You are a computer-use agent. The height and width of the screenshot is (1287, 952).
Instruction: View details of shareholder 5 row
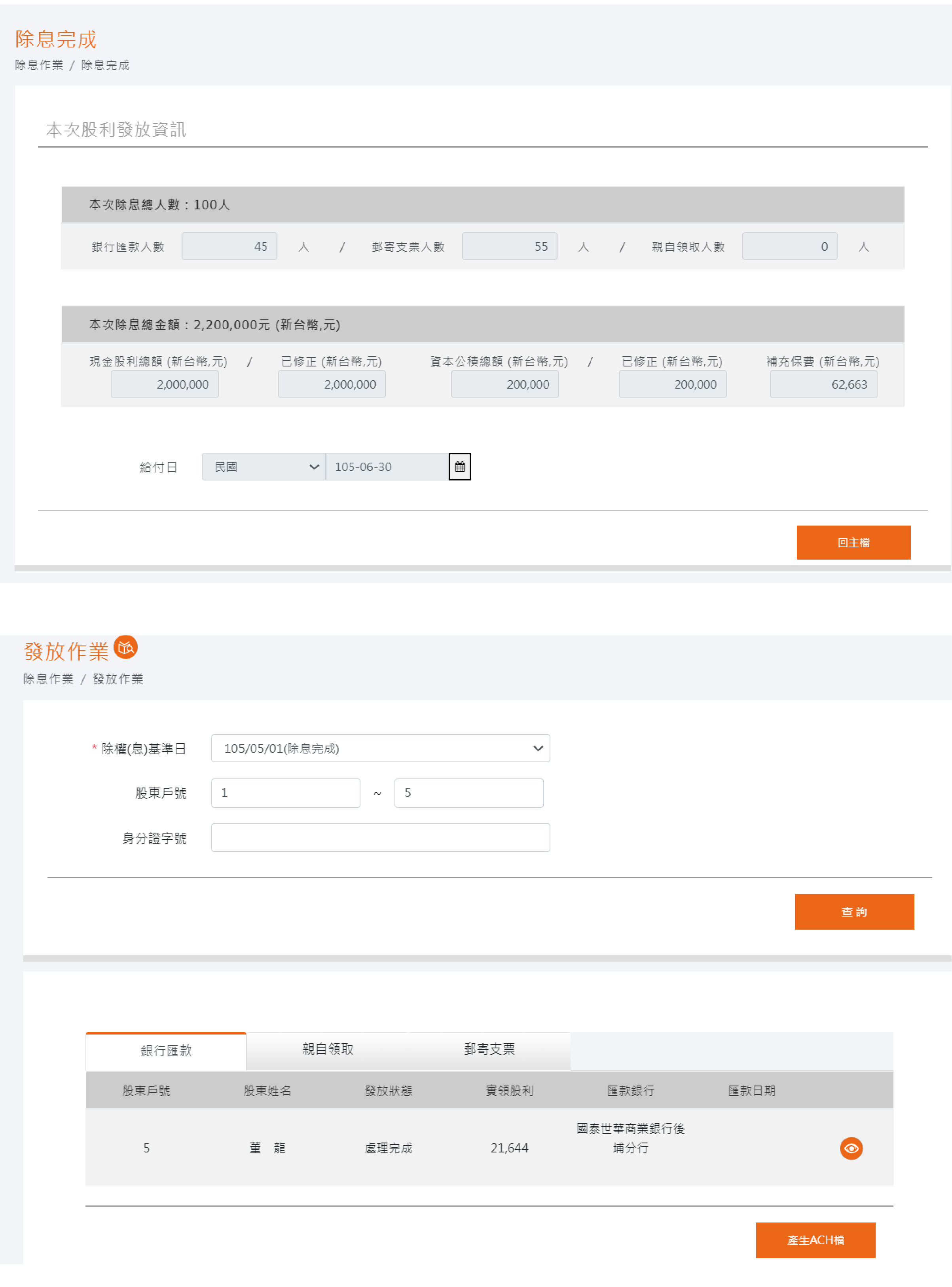[851, 1148]
